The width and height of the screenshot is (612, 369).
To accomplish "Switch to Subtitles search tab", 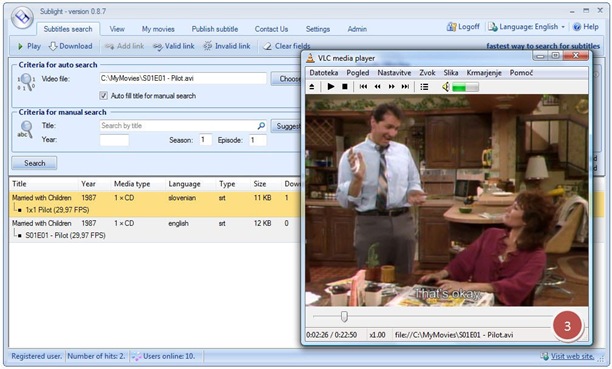I will point(68,29).
